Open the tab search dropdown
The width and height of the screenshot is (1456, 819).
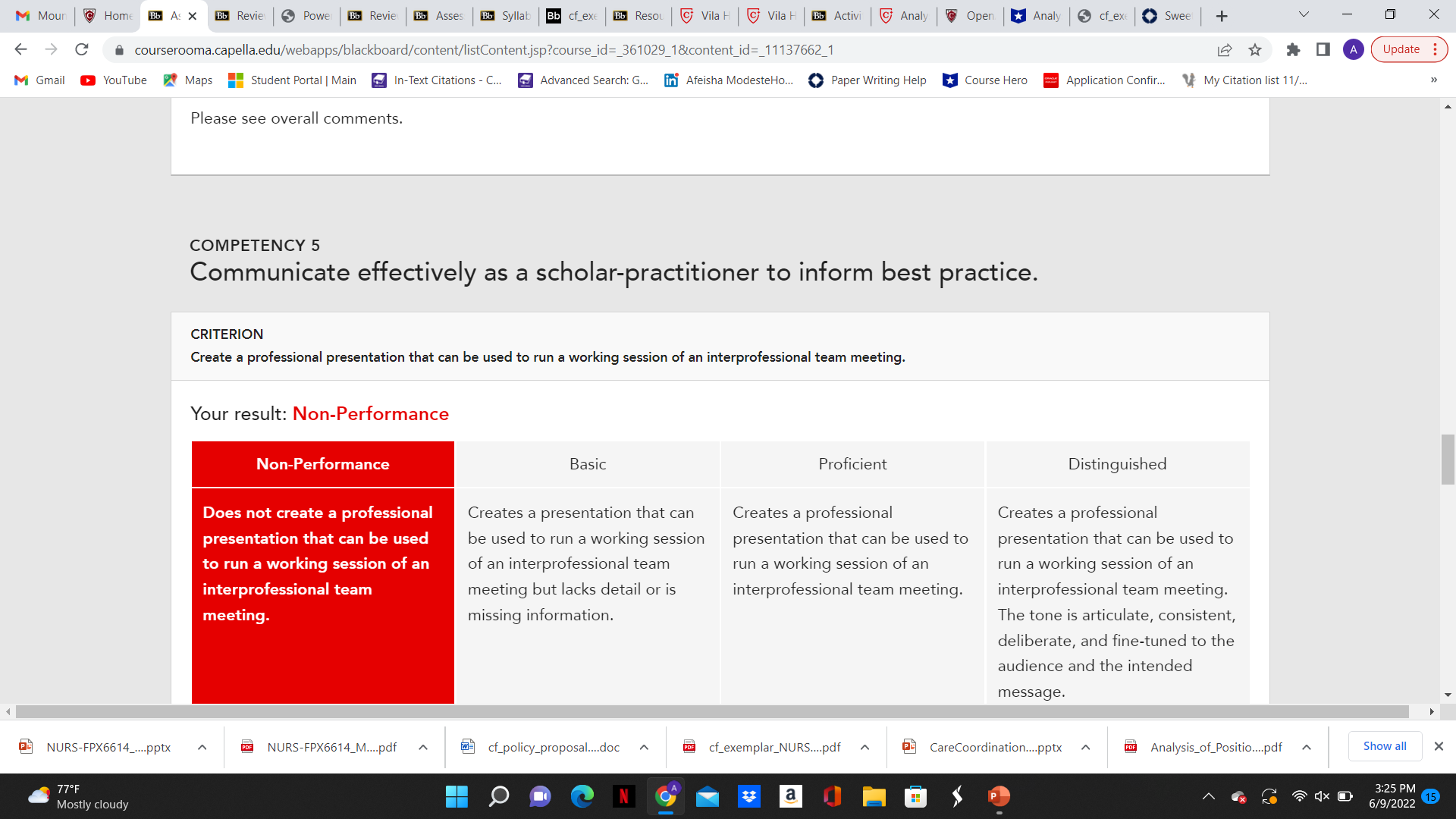tap(1304, 14)
